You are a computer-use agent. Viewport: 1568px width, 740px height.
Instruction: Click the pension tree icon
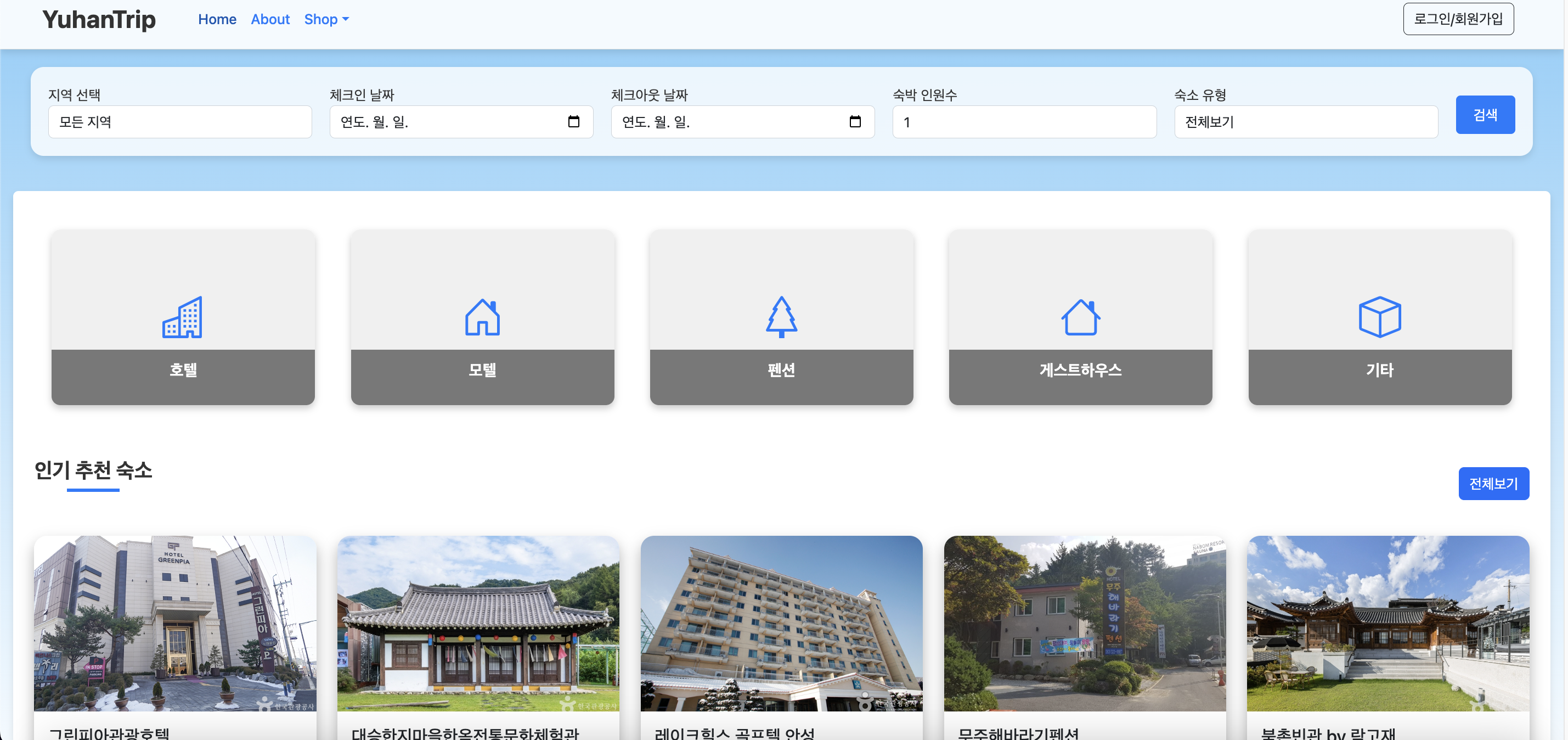781,317
